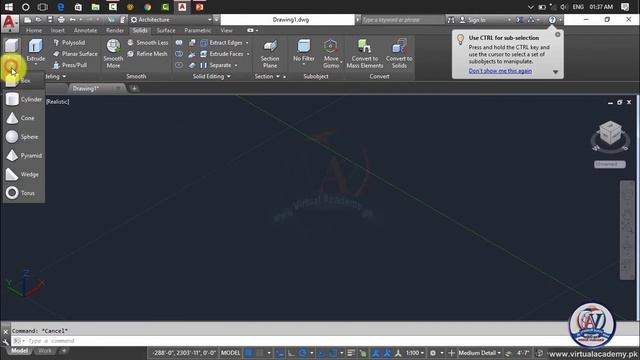Apply Smooth Less to mesh
The width and height of the screenshot is (640, 360).
[148, 42]
